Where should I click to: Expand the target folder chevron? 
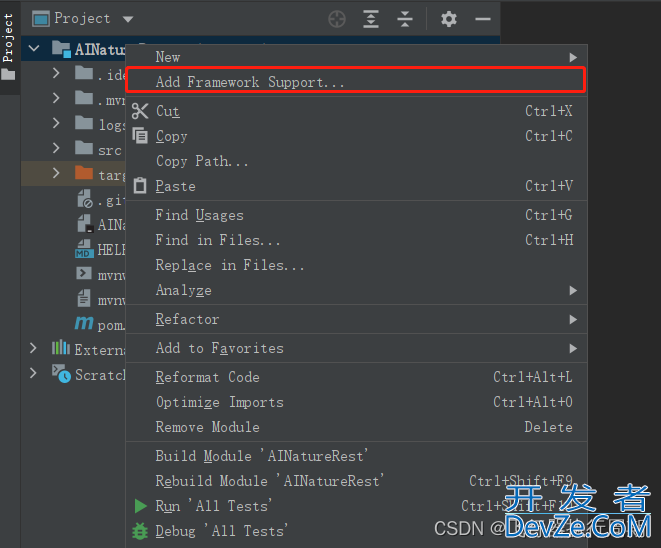pyautogui.click(x=56, y=173)
